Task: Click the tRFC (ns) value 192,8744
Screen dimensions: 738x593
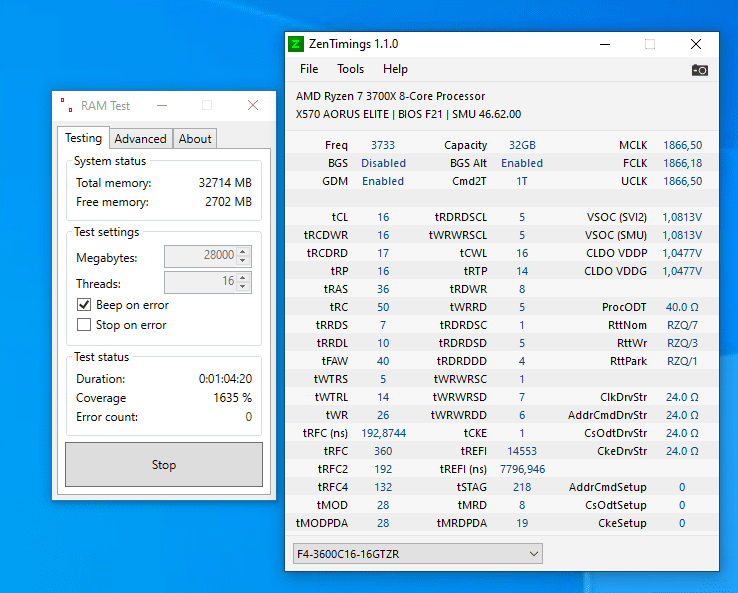Action: tap(383, 433)
